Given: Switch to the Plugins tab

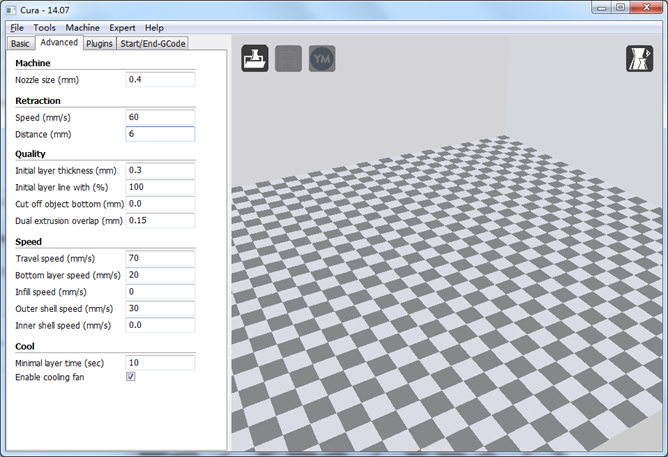Looking at the screenshot, I should pos(99,44).
